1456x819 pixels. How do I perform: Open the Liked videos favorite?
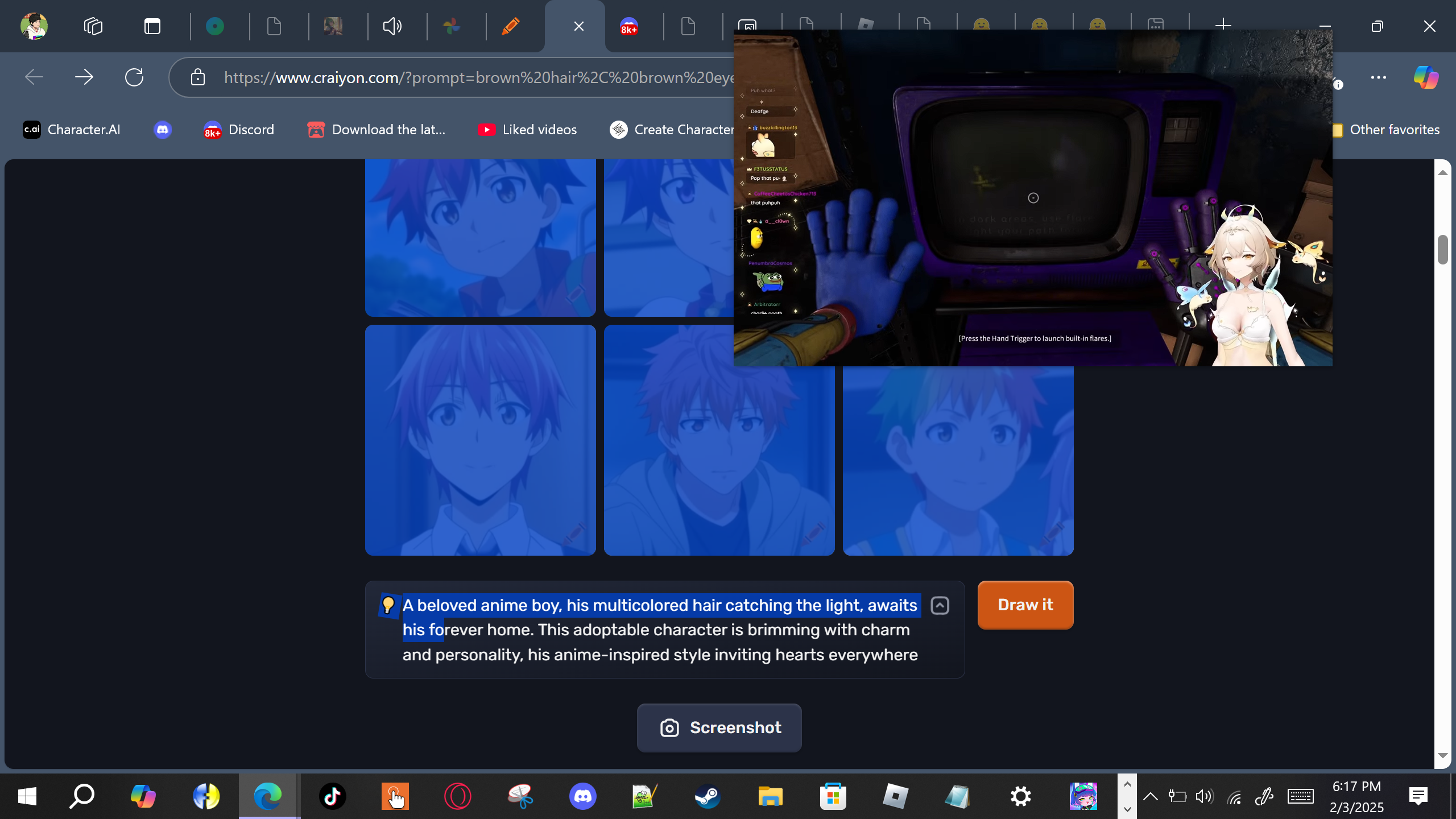527,130
